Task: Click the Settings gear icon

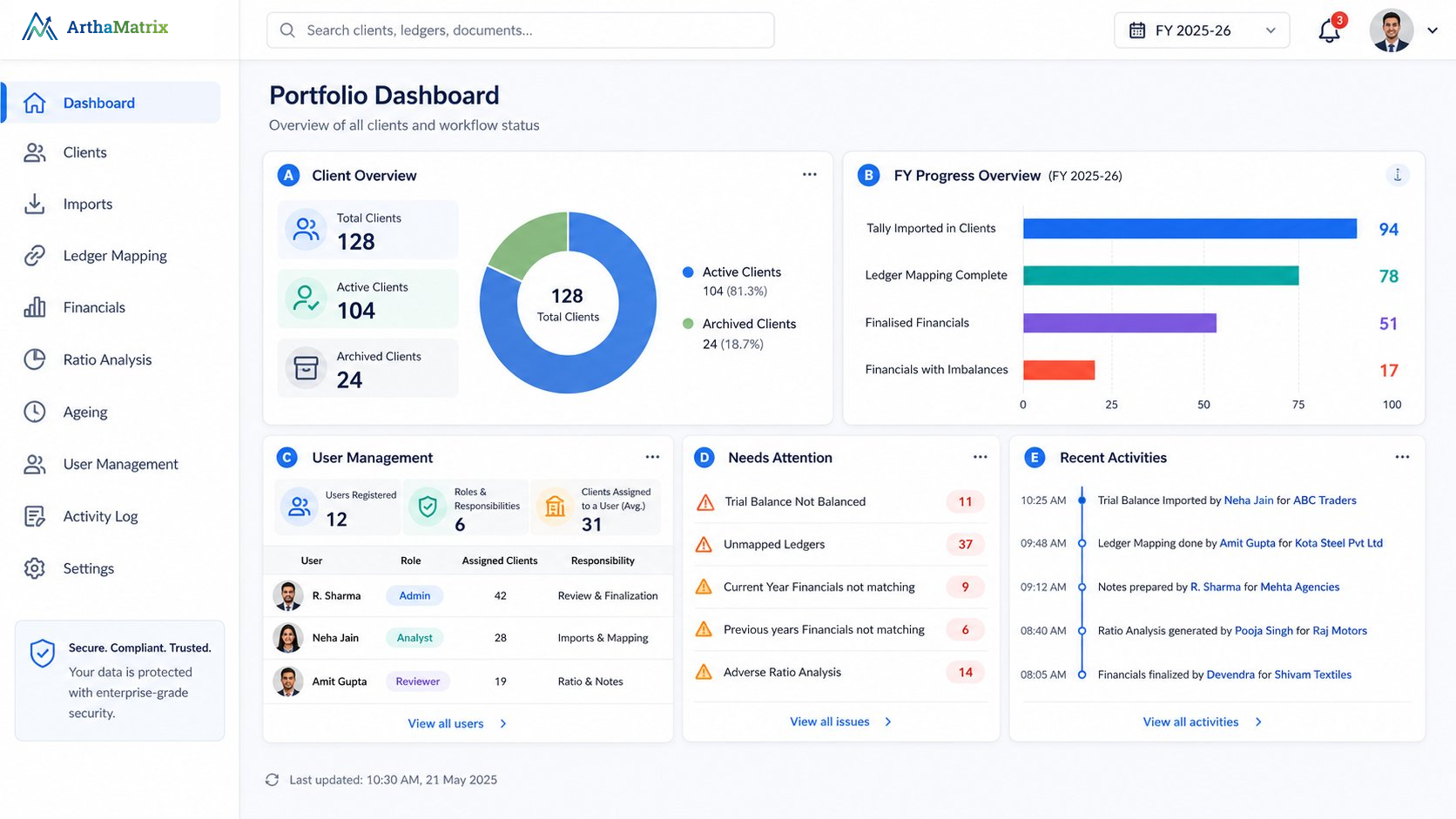Action: point(35,568)
